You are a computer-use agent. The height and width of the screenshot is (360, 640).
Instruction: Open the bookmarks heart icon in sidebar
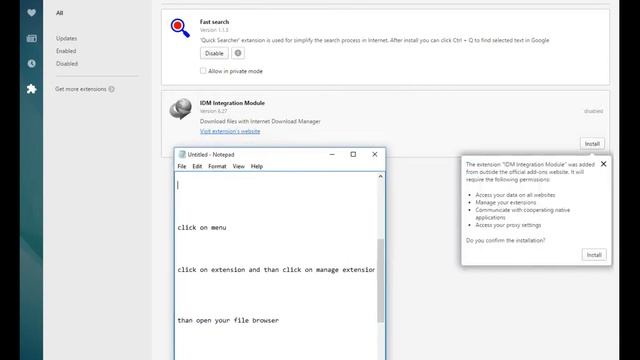31,13
